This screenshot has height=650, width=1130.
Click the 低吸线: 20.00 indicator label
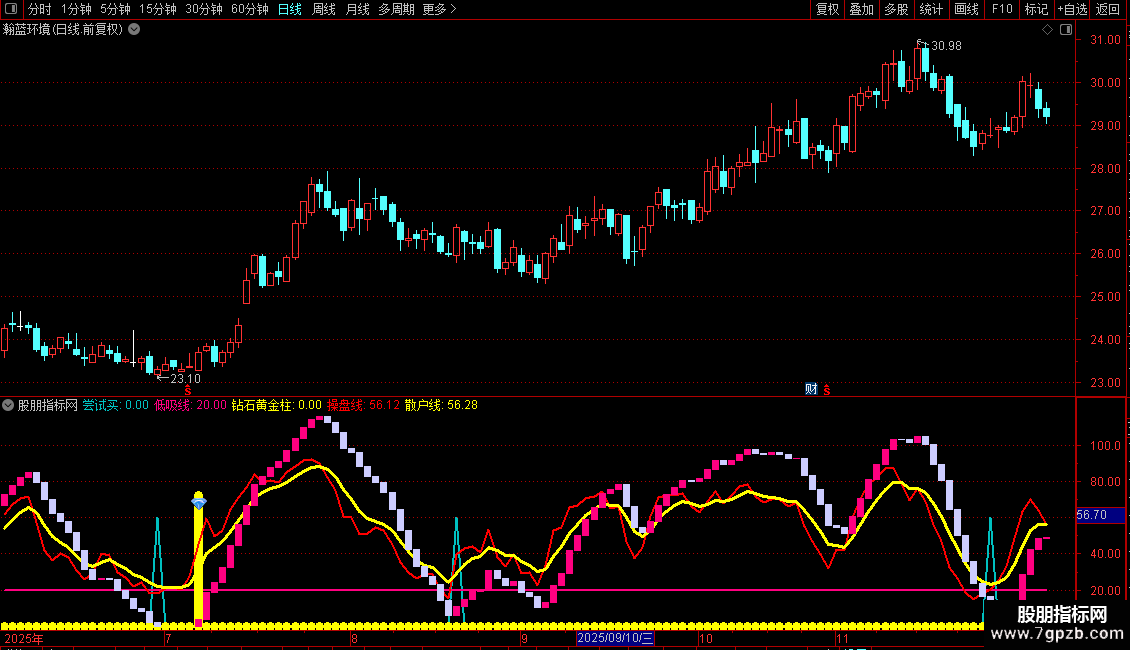pos(190,406)
